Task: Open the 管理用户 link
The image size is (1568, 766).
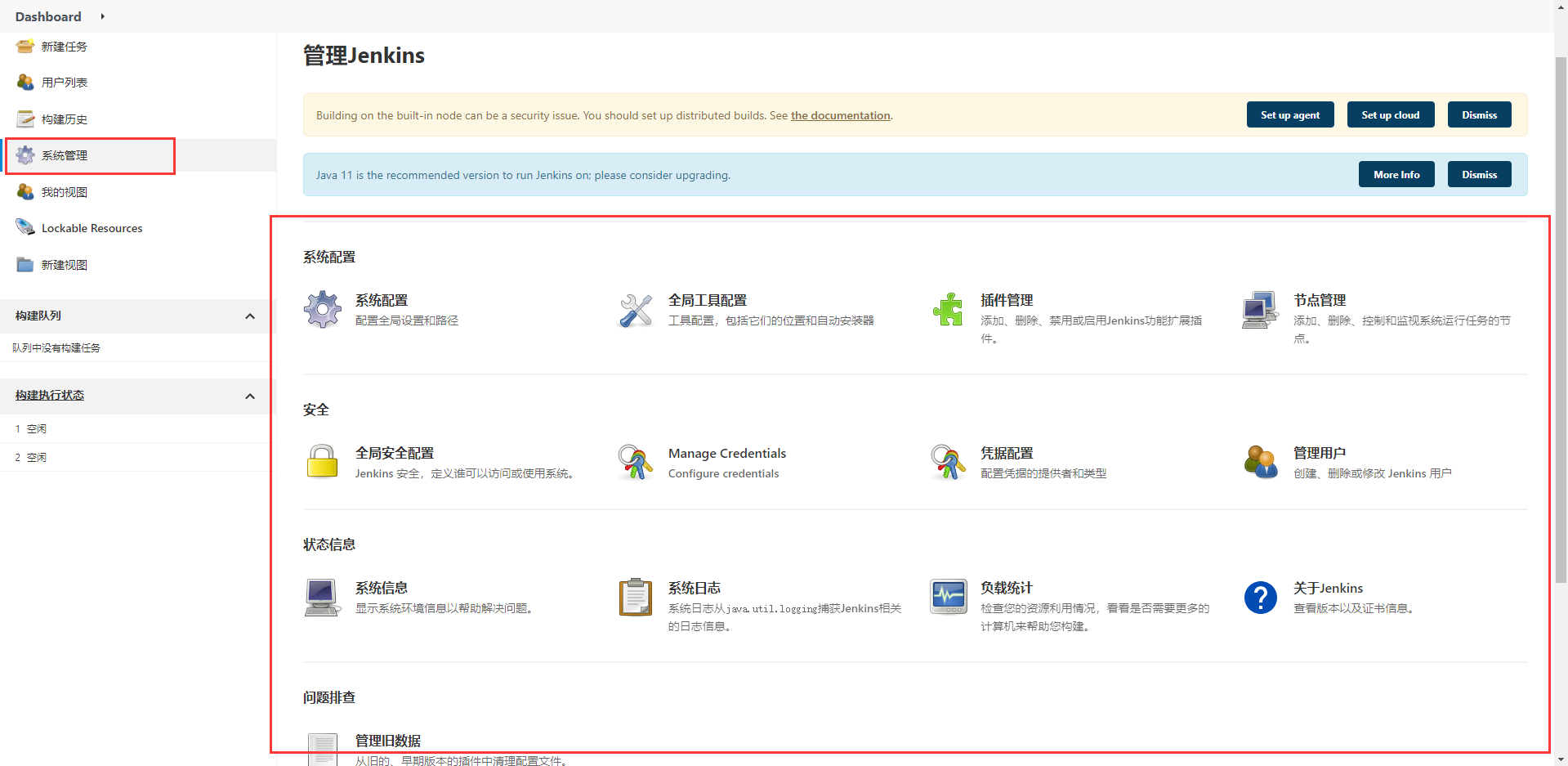Action: pyautogui.click(x=1320, y=453)
